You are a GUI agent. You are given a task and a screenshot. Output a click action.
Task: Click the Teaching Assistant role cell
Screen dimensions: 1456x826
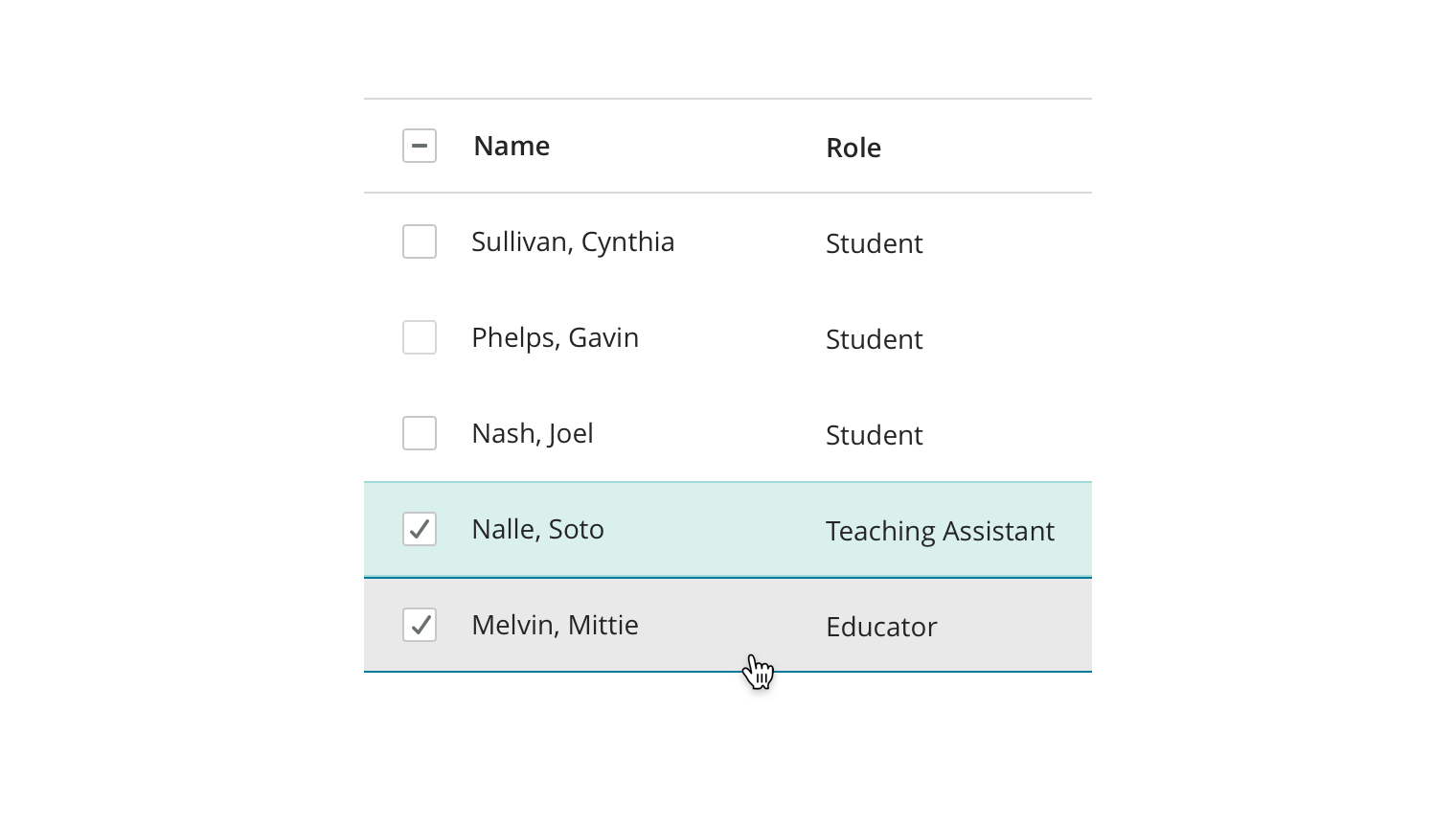(x=940, y=531)
